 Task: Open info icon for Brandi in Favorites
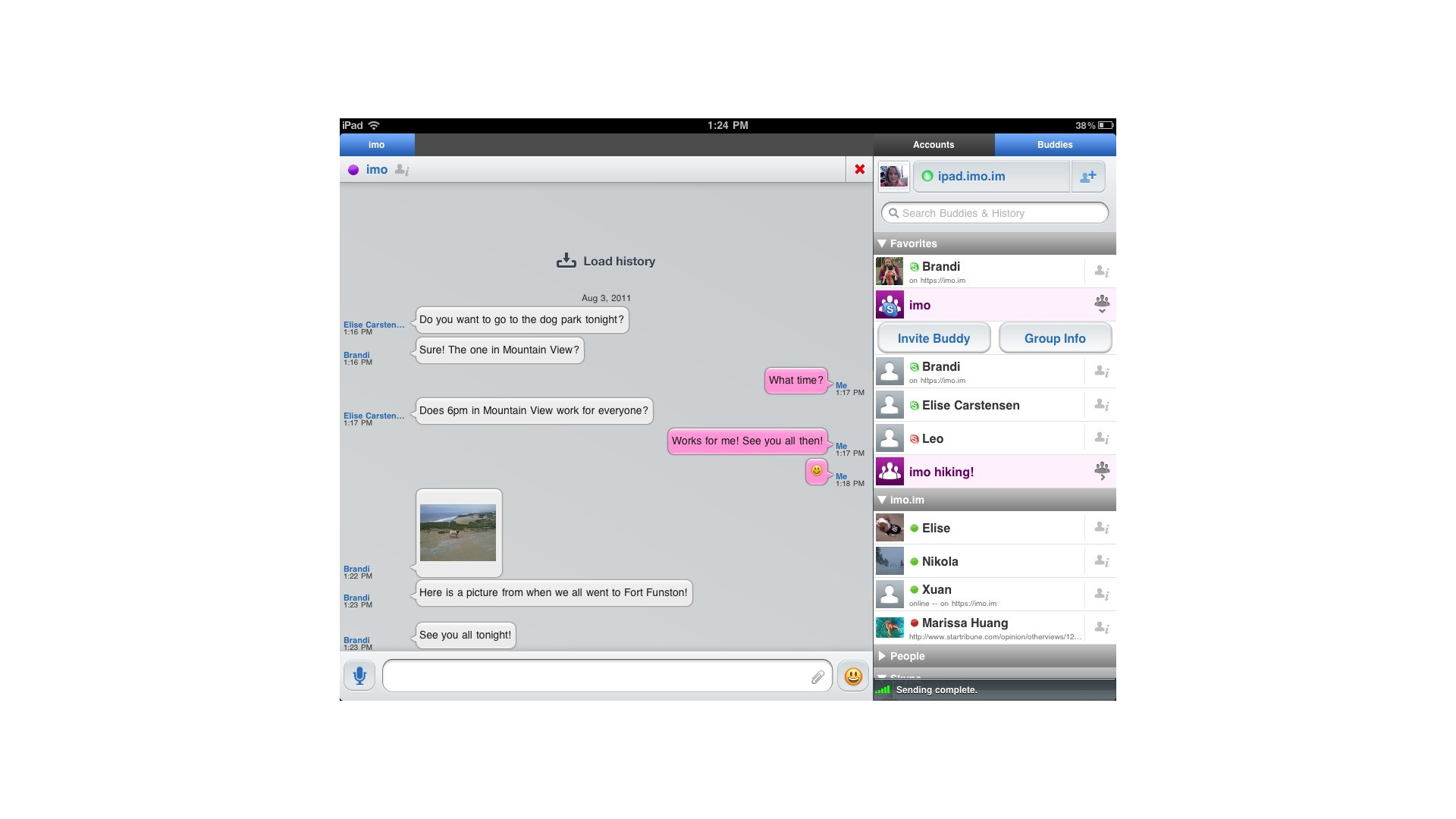pyautogui.click(x=1102, y=271)
